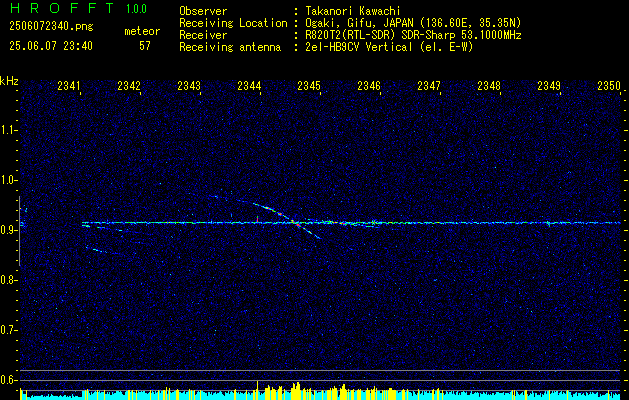Screen dimensions: 629x400
Task: Click the 'Receiving Location' label
Action: click(x=233, y=23)
